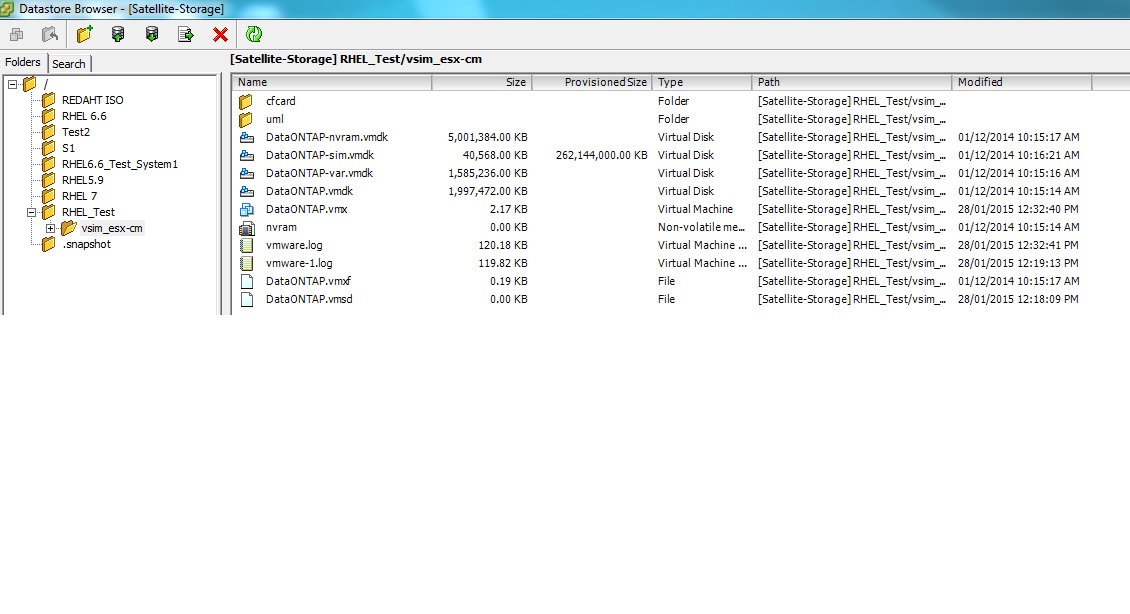
Task: Download a file from this datastore
Action: tap(151, 34)
